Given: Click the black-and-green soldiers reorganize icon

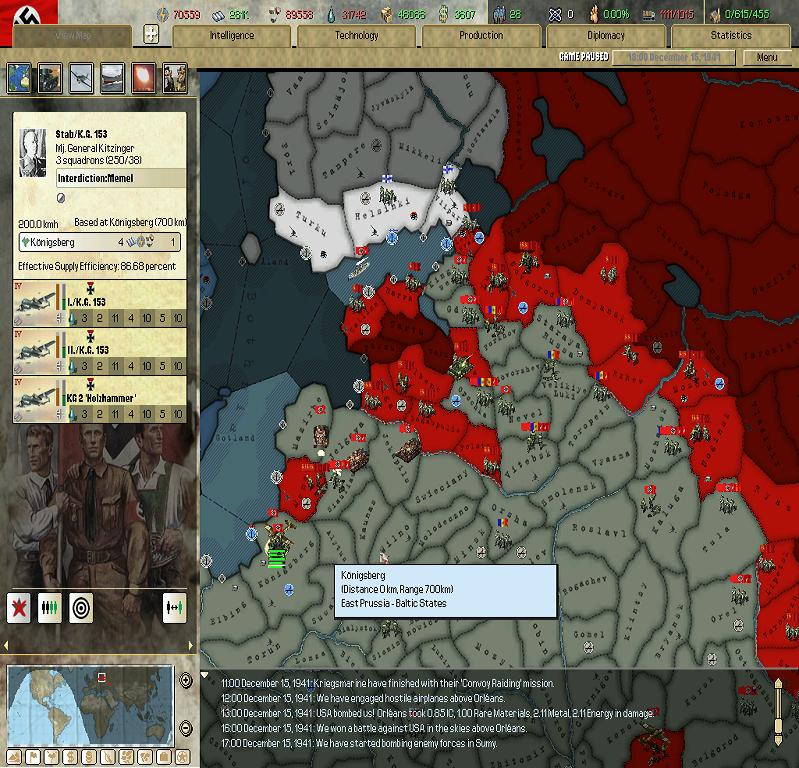Looking at the screenshot, I should pyautogui.click(x=50, y=607).
